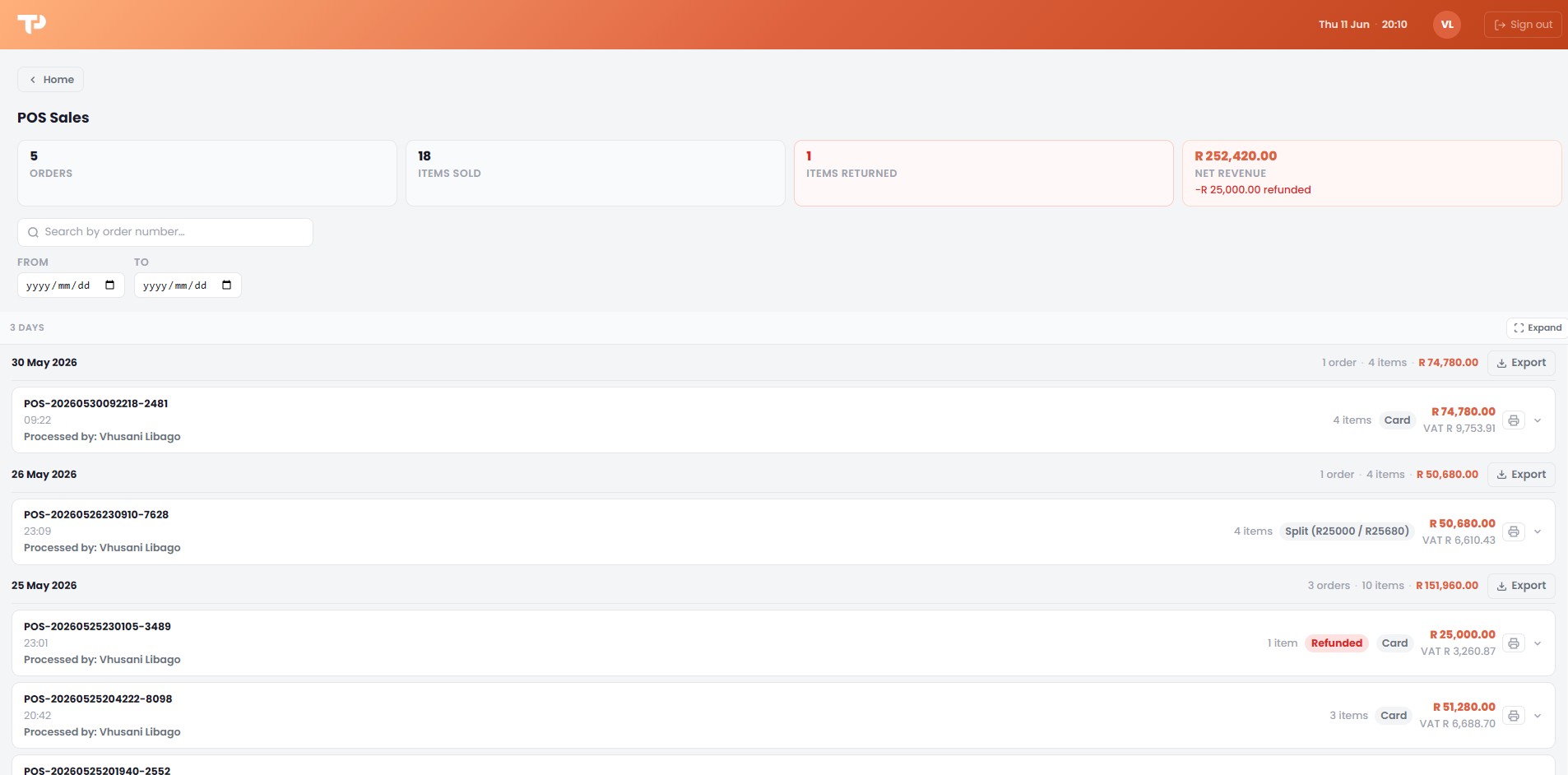Open the TO date calendar picker

point(227,285)
